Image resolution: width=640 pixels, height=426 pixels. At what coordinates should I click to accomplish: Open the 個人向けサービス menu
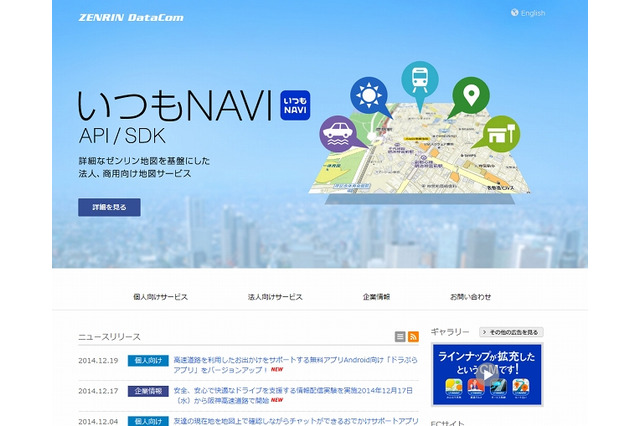160,297
